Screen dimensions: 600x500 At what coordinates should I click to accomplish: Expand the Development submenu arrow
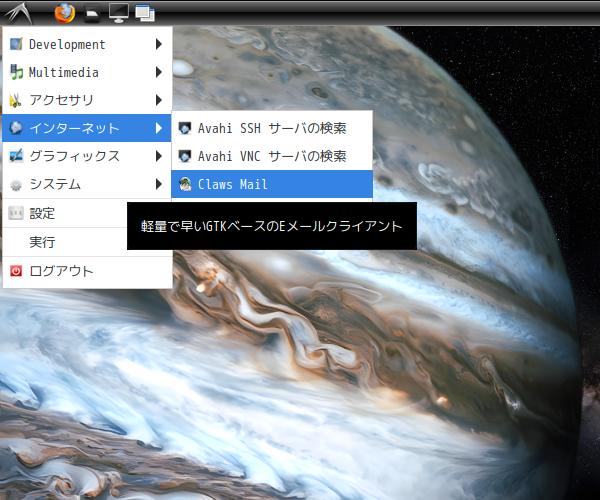(159, 44)
